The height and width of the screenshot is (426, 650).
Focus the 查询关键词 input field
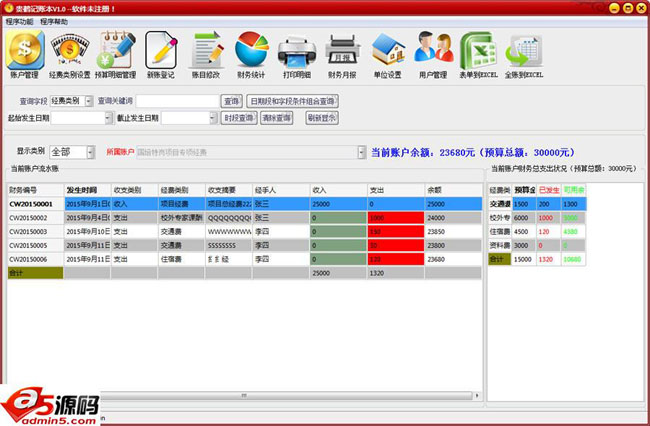pyautogui.click(x=177, y=101)
